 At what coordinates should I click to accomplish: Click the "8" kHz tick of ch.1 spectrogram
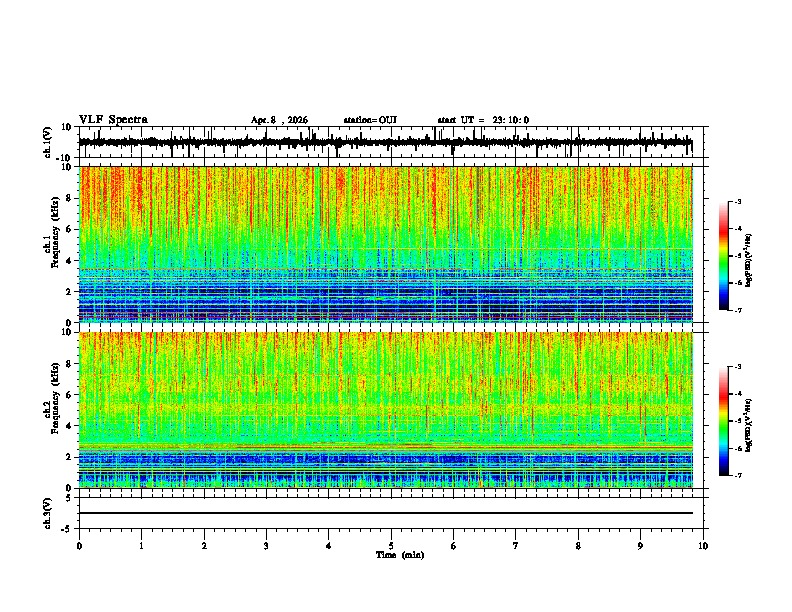pyautogui.click(x=69, y=198)
